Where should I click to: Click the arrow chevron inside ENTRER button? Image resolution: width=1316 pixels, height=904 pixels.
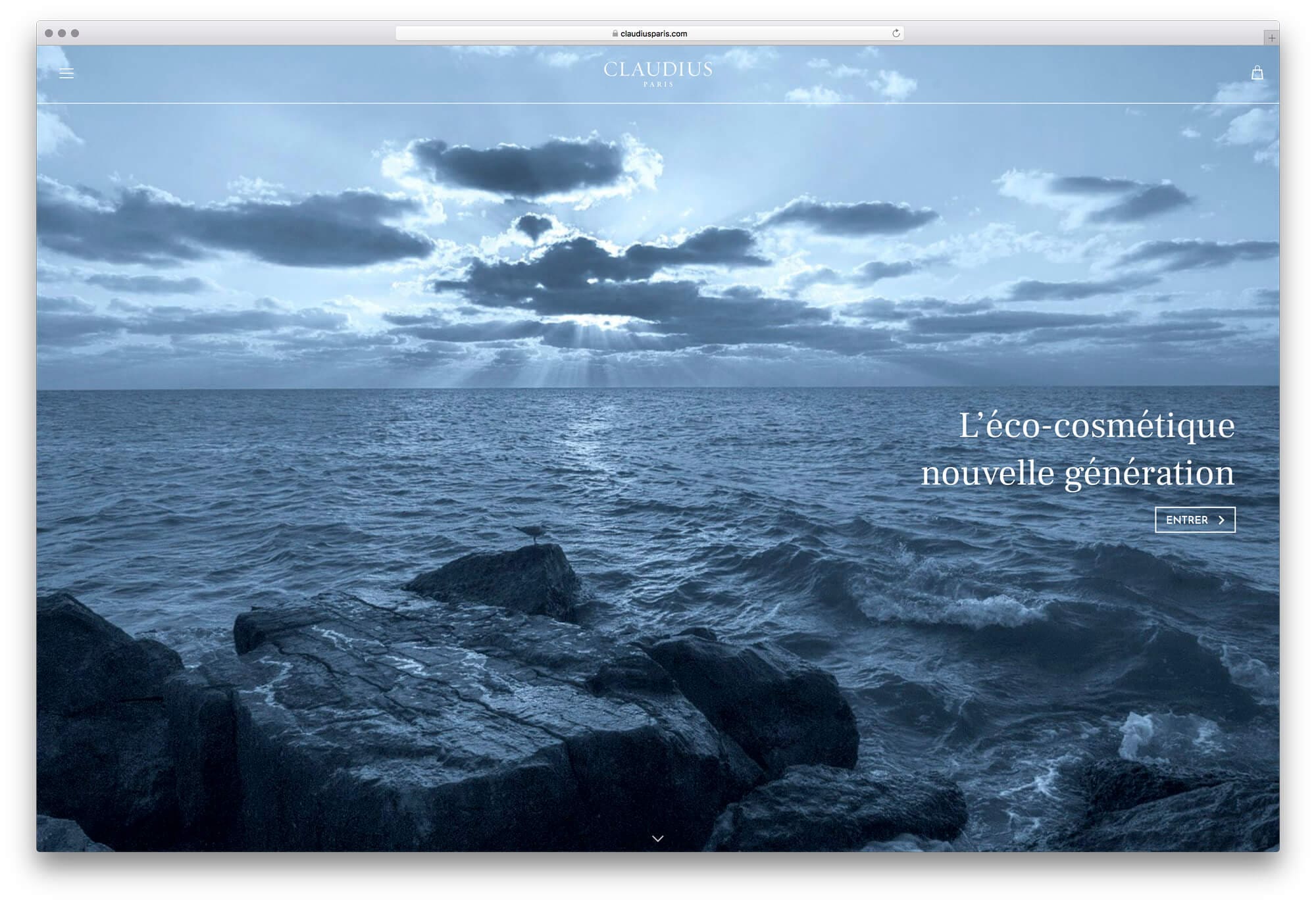[x=1221, y=520]
